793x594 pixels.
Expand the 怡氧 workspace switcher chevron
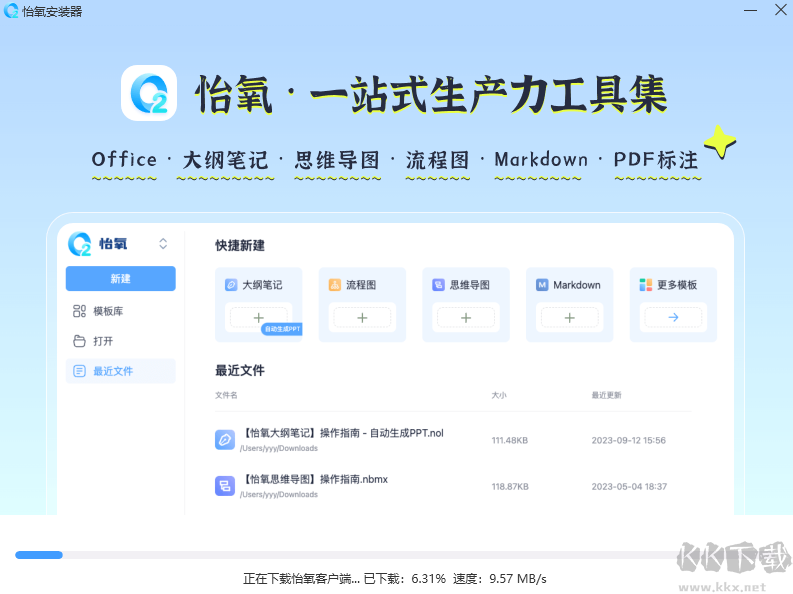click(x=163, y=244)
